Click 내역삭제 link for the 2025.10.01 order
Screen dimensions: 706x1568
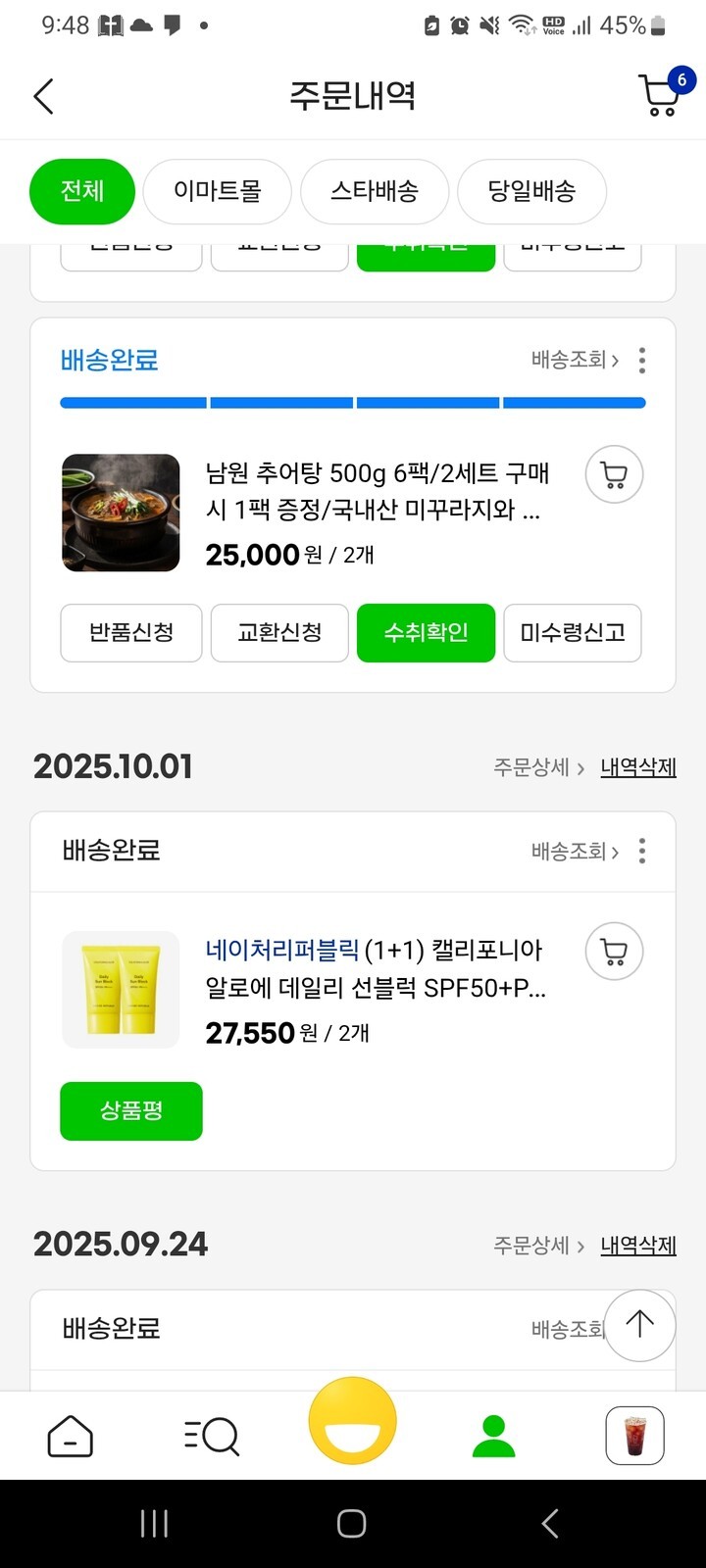638,767
